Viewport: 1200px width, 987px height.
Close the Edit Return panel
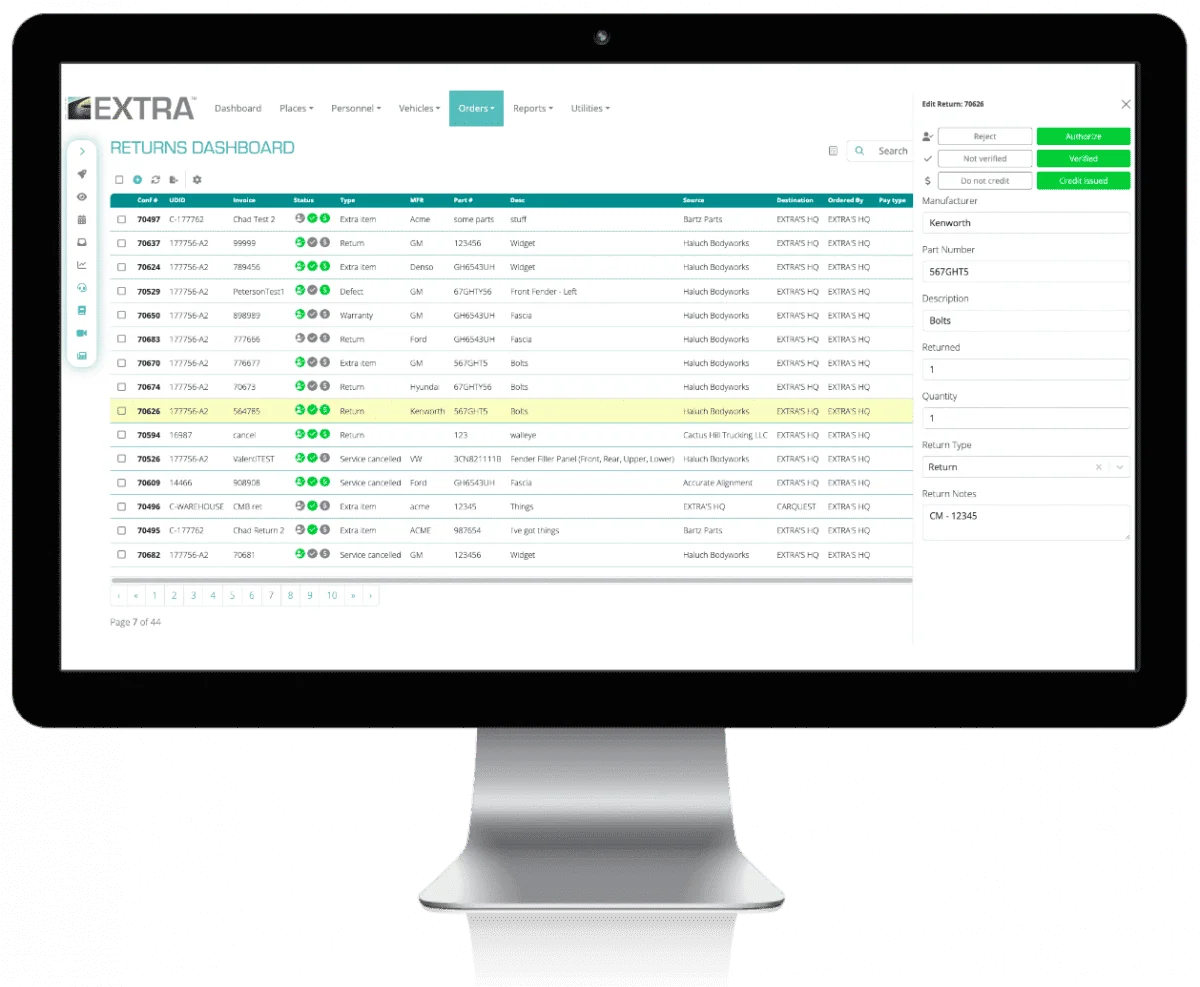tap(1126, 104)
